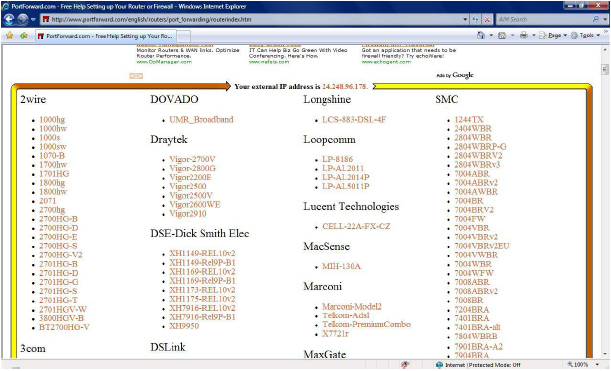Open the zoom level dropdown arrow
This screenshot has width=611, height=371.
[597, 365]
